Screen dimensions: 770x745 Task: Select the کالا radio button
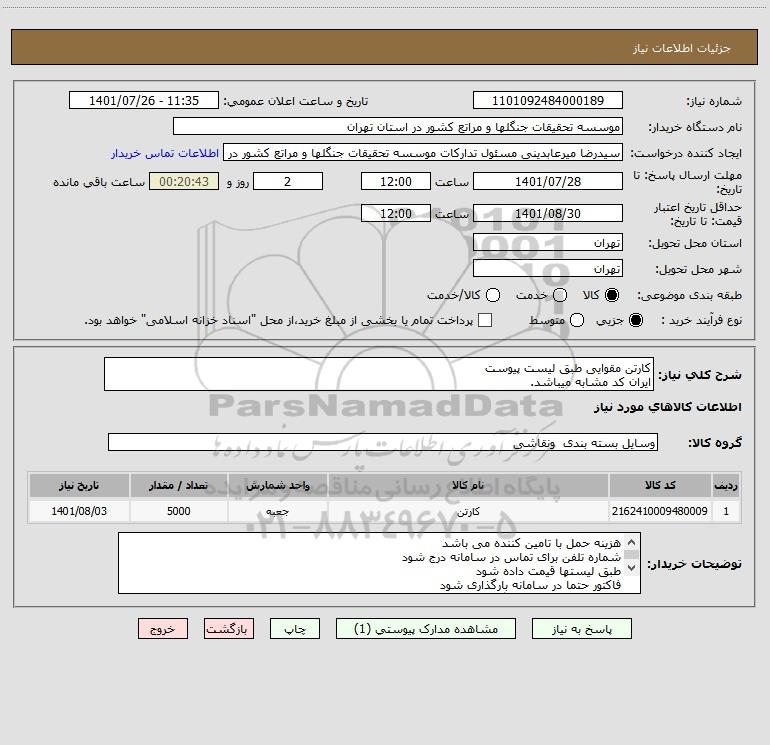coord(612,295)
